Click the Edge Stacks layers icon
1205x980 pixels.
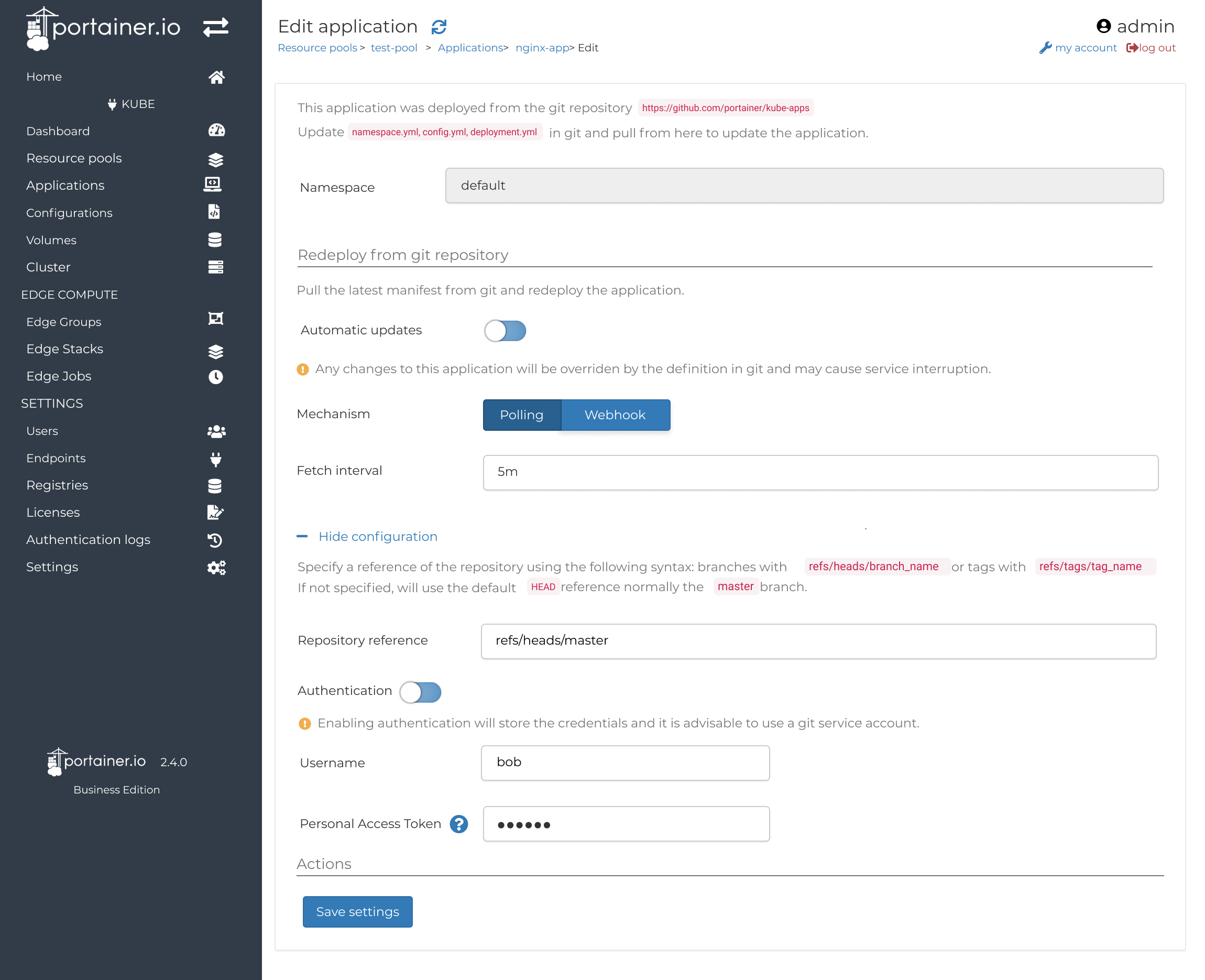click(x=216, y=352)
